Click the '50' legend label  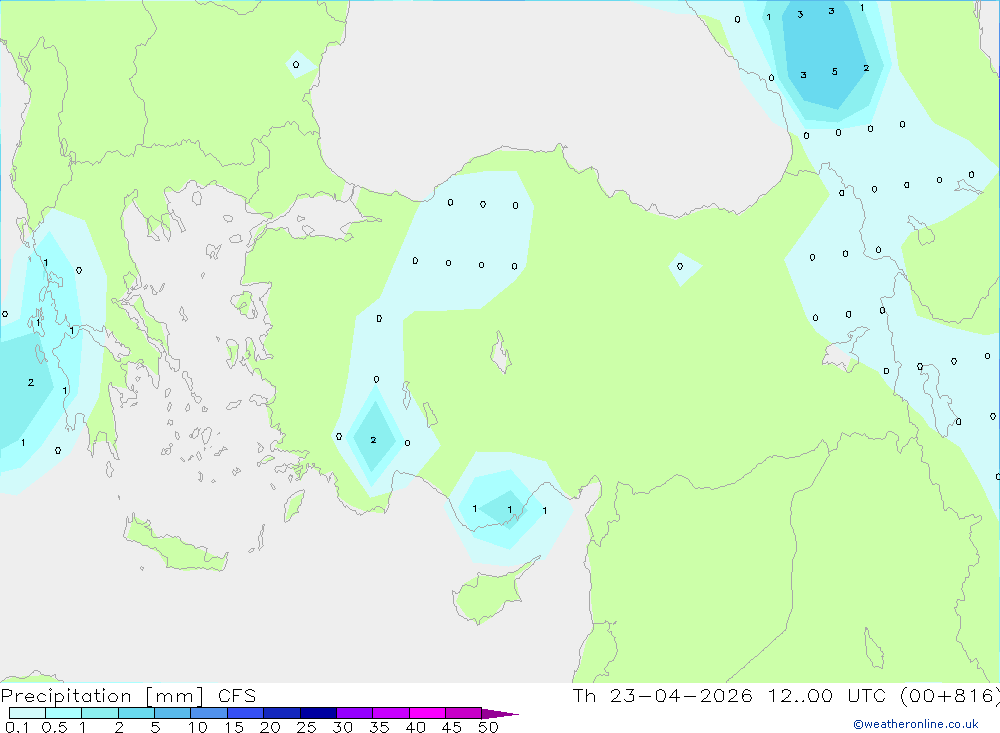(488, 727)
